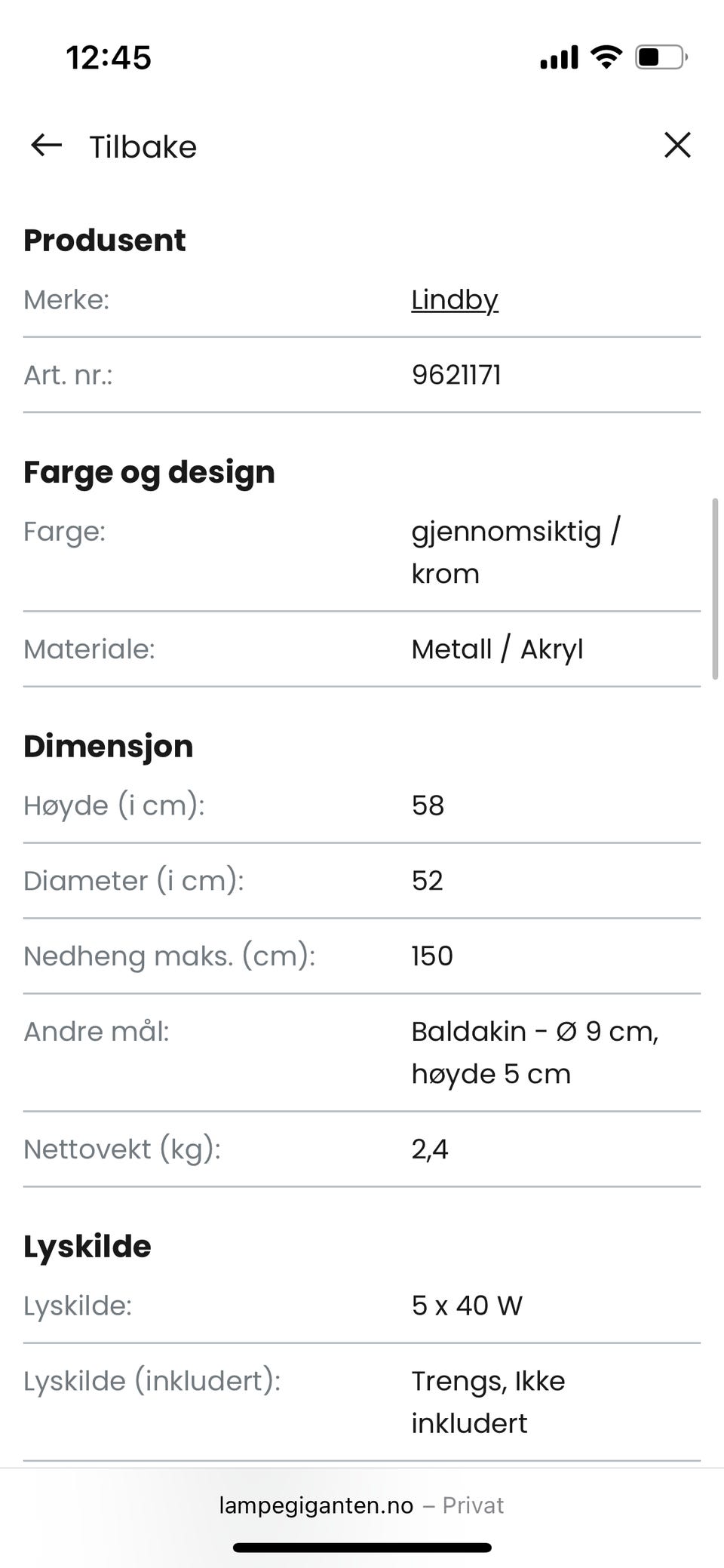Click the vertical scrollbar handle
This screenshot has width=724, height=1568.
[715, 588]
